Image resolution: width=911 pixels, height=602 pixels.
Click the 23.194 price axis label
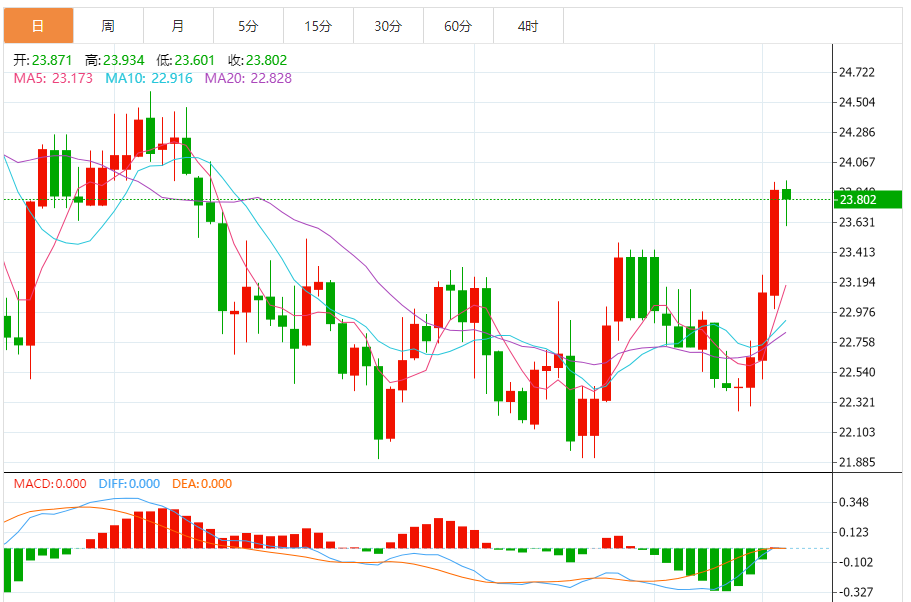pos(857,282)
